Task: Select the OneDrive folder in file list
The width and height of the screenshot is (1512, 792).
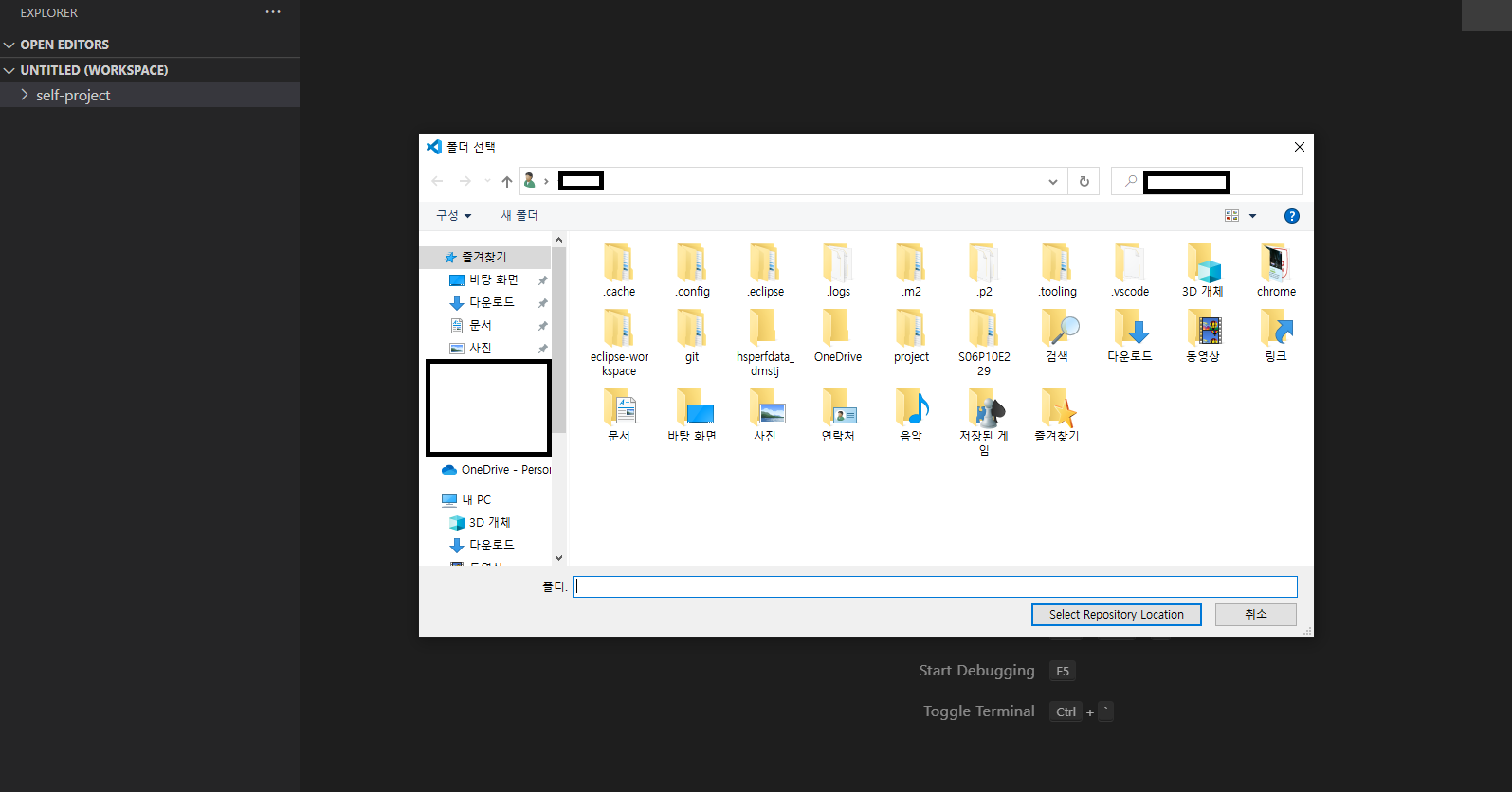Action: 838,336
